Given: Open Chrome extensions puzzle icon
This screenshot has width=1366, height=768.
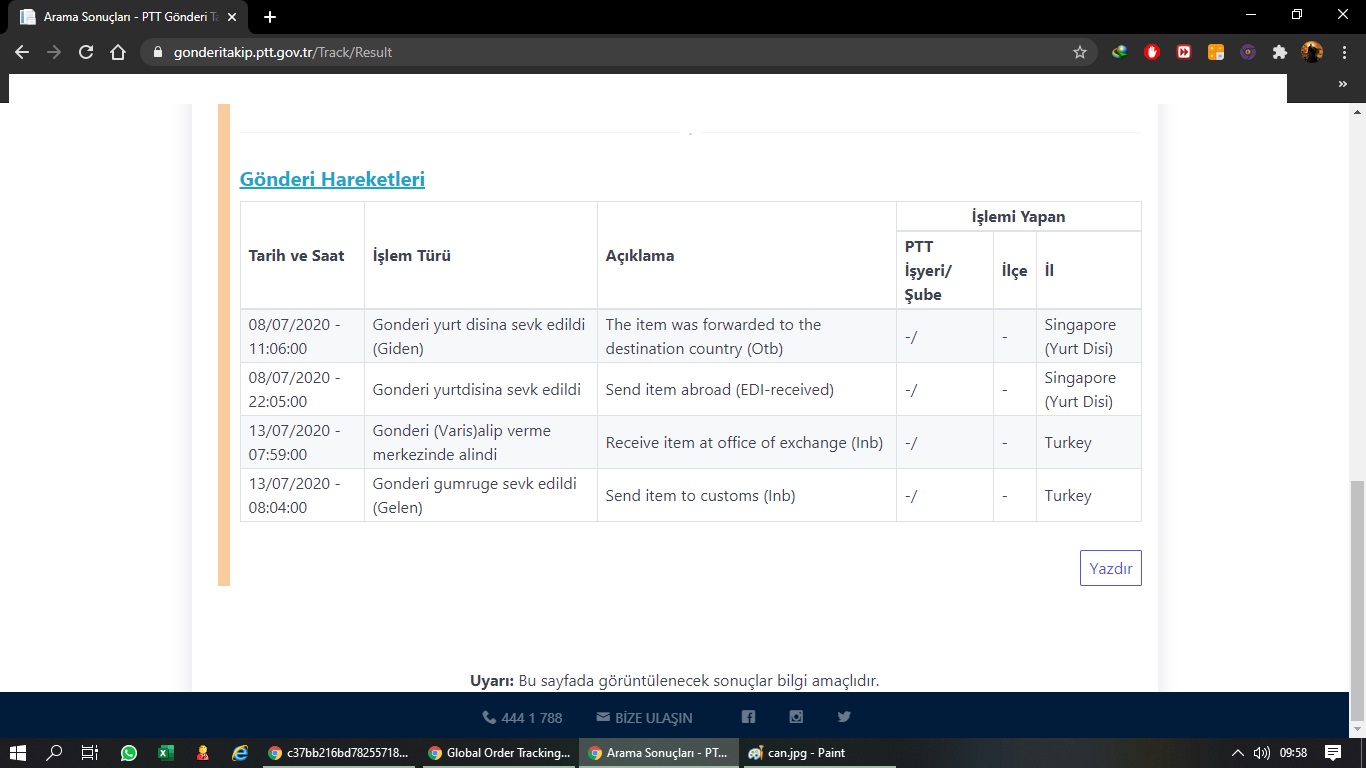Looking at the screenshot, I should (1280, 52).
